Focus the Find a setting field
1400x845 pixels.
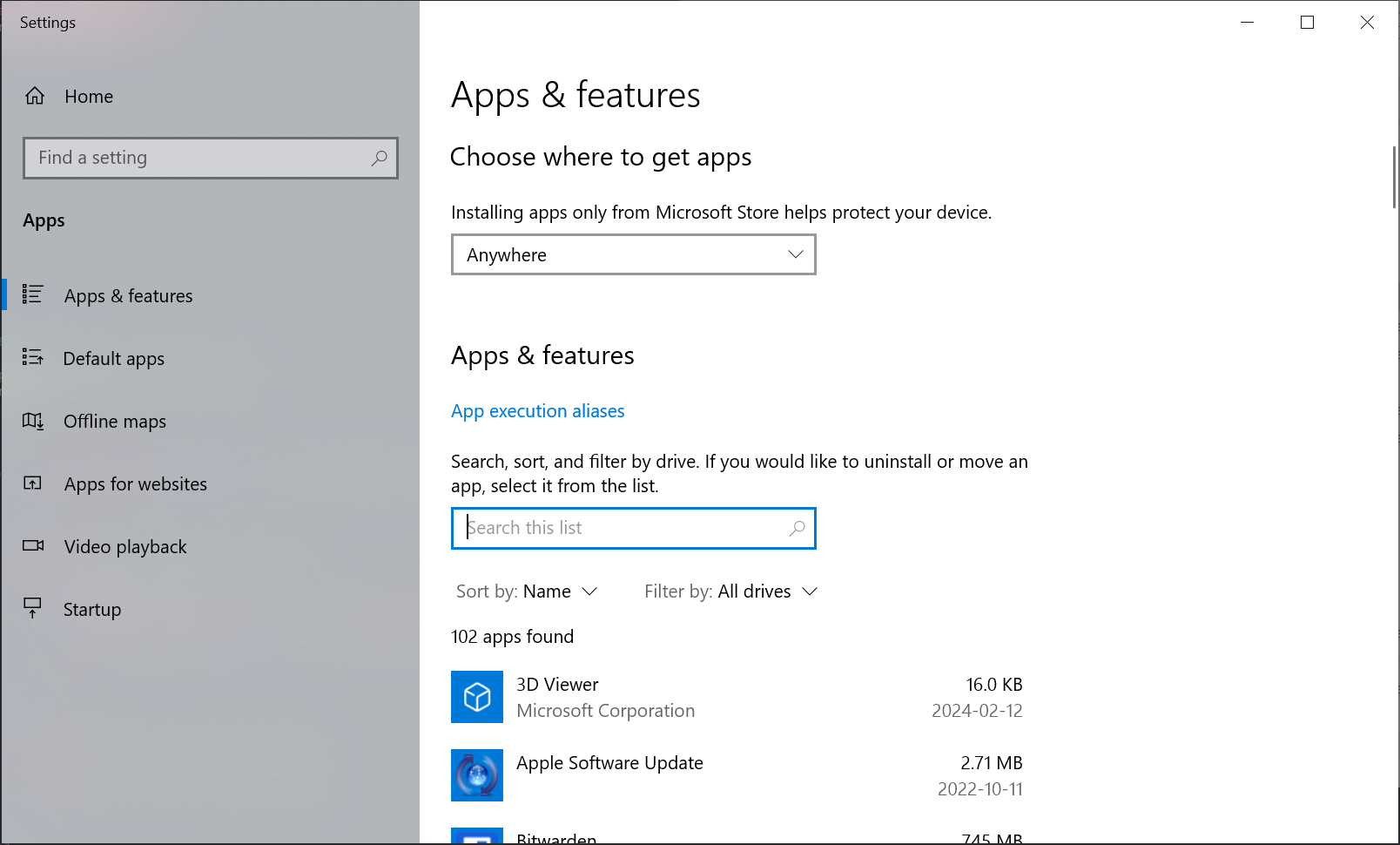(211, 158)
